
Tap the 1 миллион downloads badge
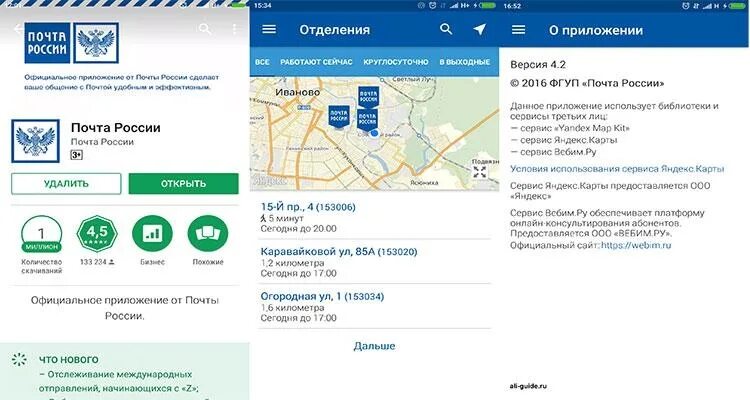[42, 233]
